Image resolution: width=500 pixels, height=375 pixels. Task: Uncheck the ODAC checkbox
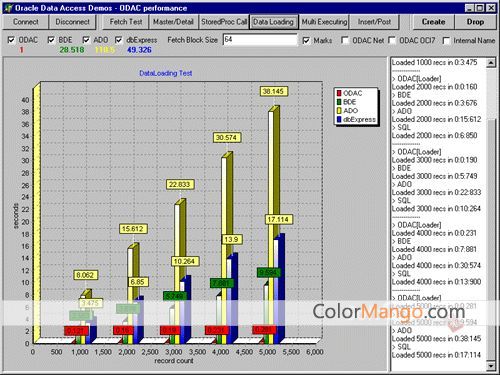tap(11, 40)
